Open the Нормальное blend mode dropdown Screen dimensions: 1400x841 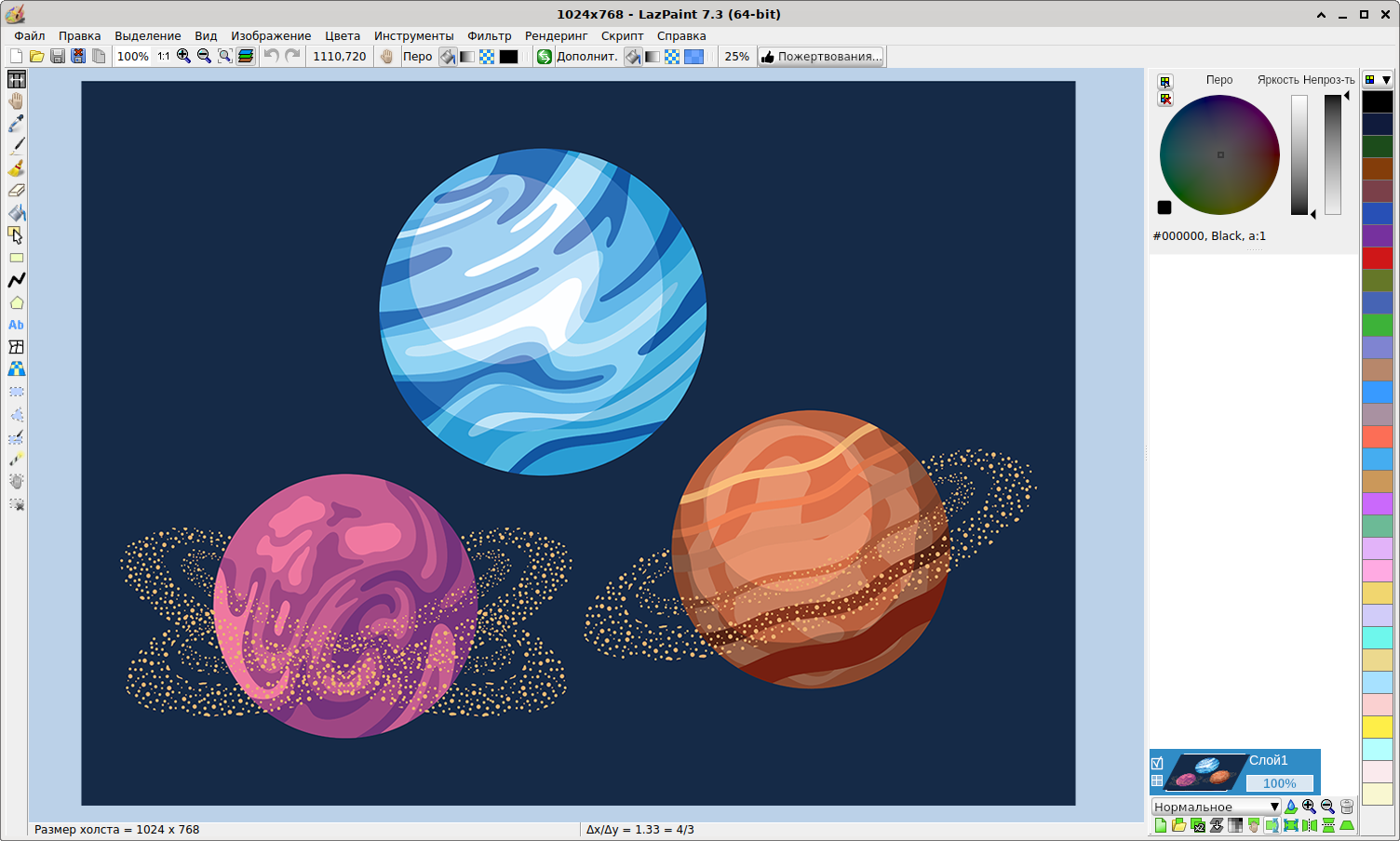pyautogui.click(x=1216, y=807)
